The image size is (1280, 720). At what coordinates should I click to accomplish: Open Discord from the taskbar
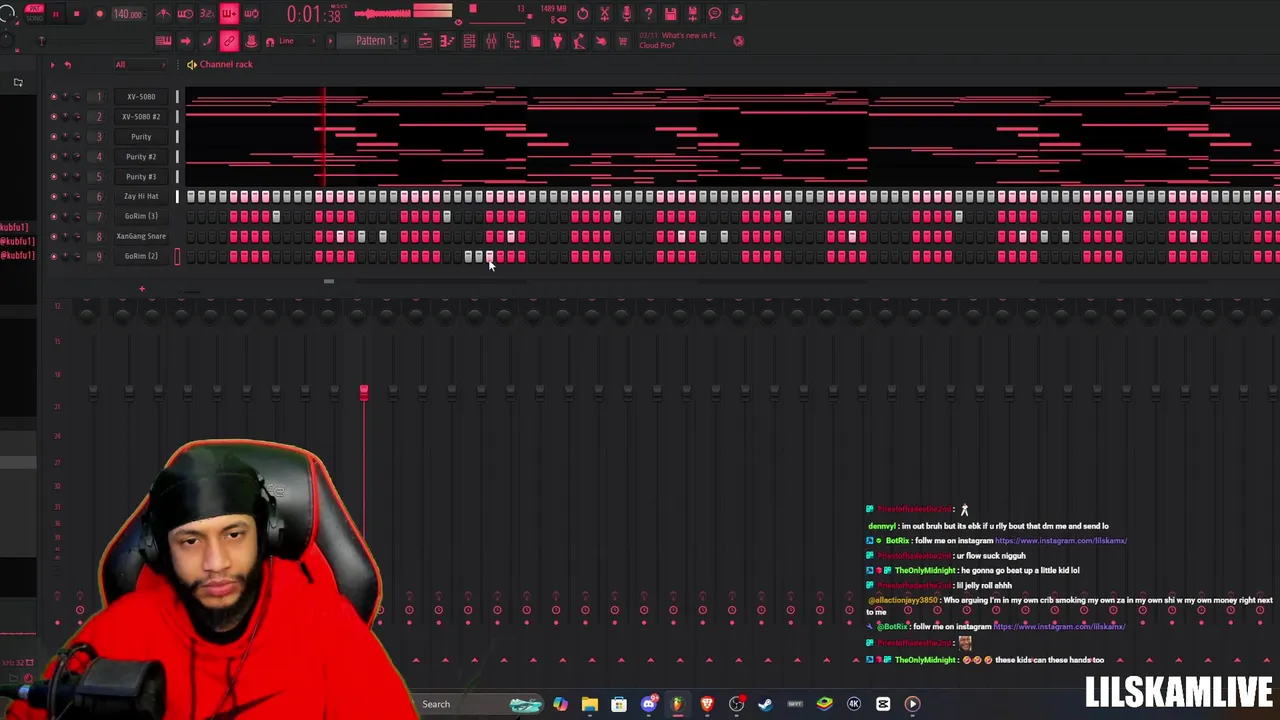(648, 704)
